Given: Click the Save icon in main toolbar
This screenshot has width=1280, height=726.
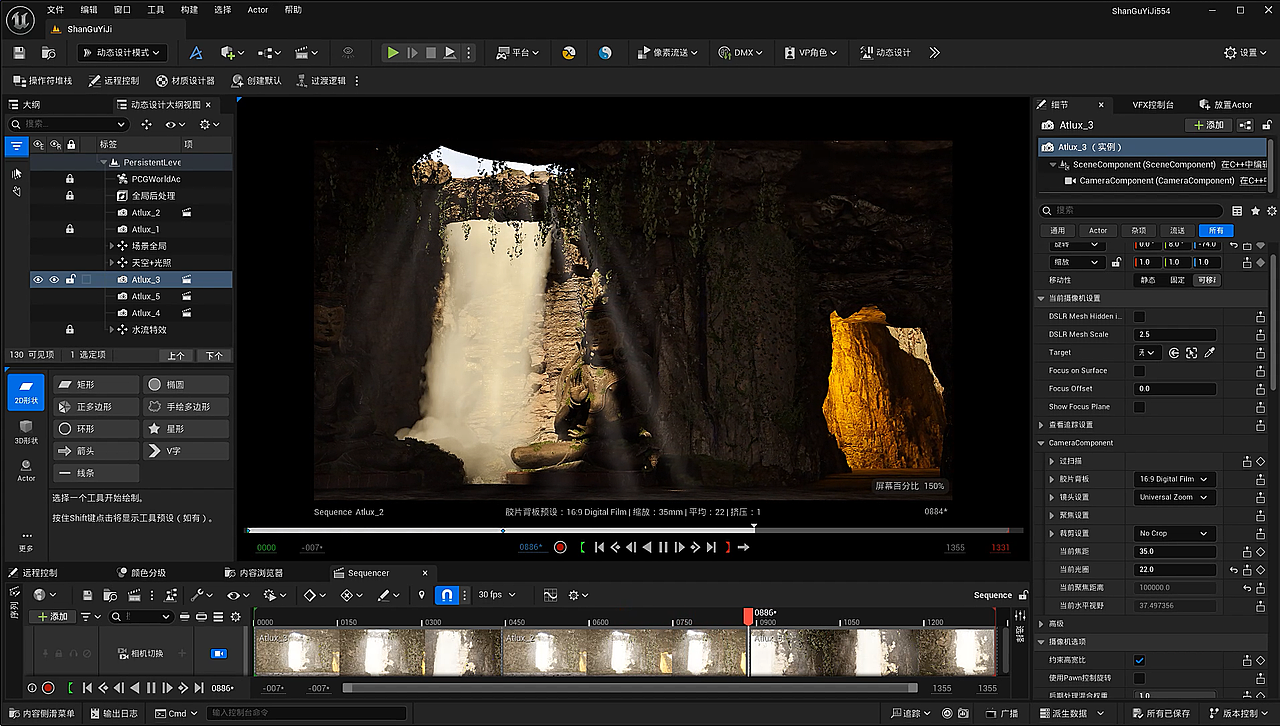Looking at the screenshot, I should point(19,53).
